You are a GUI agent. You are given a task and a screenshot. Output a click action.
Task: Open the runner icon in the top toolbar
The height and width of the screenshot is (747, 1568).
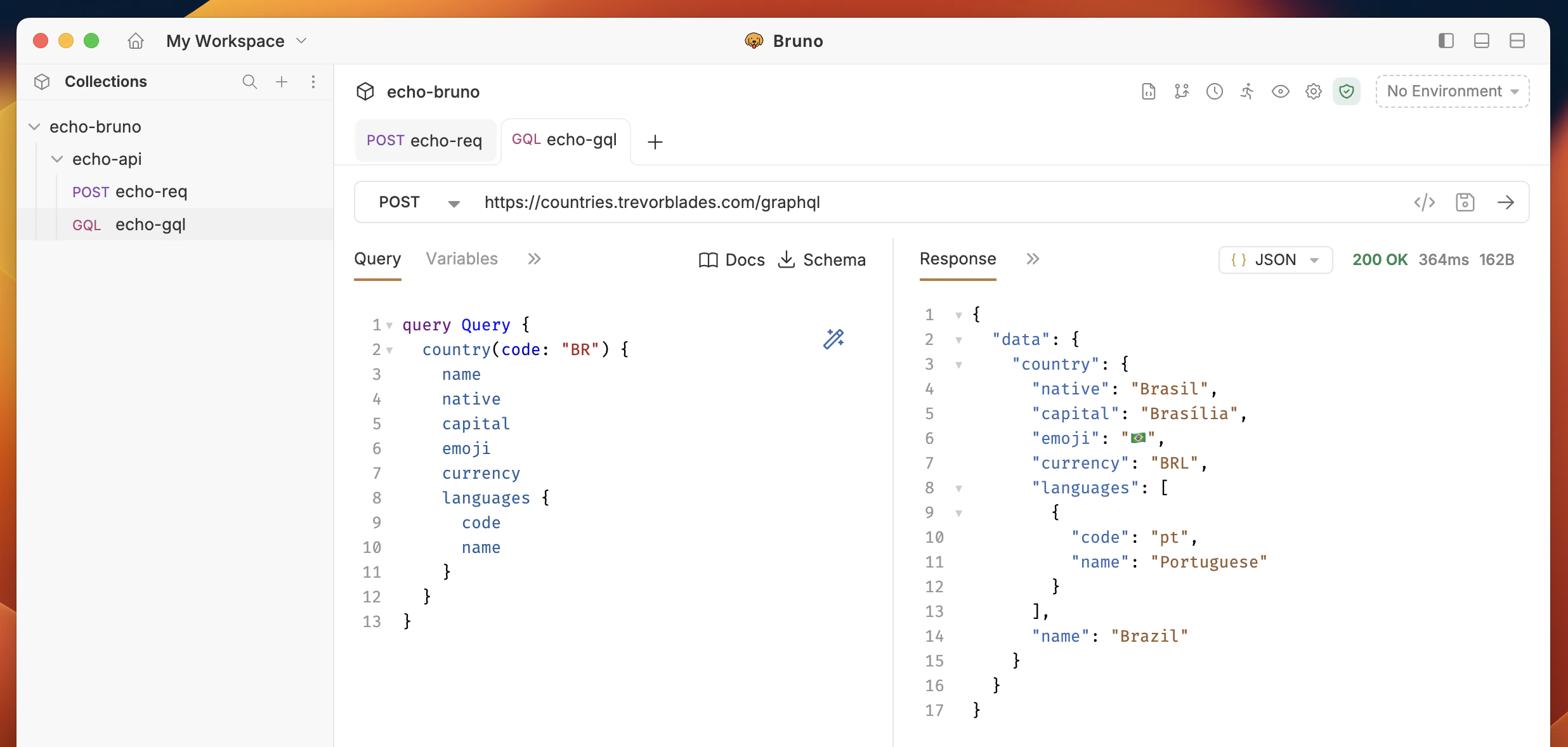[x=1247, y=91]
